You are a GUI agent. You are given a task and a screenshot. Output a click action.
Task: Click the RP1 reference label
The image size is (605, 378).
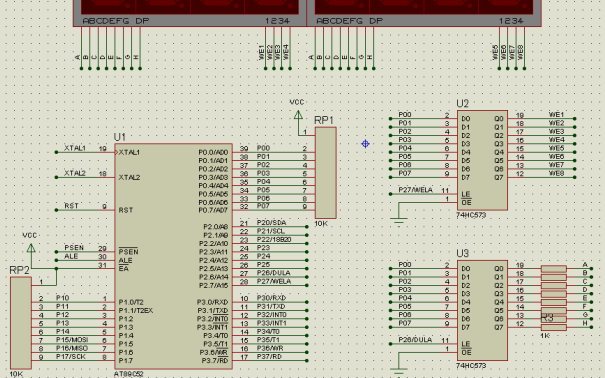[324, 120]
